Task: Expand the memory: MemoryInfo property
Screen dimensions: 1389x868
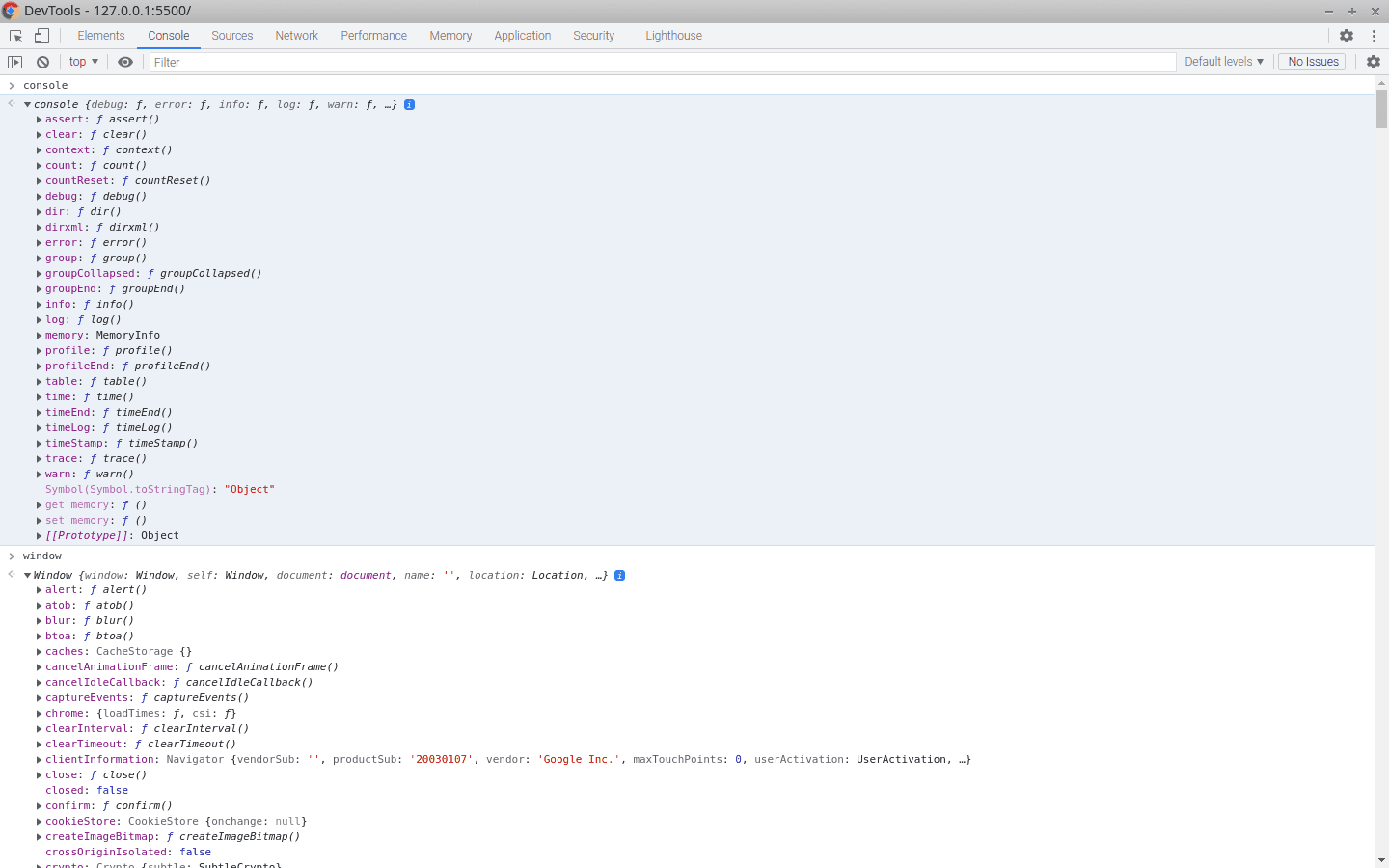Action: click(x=39, y=336)
